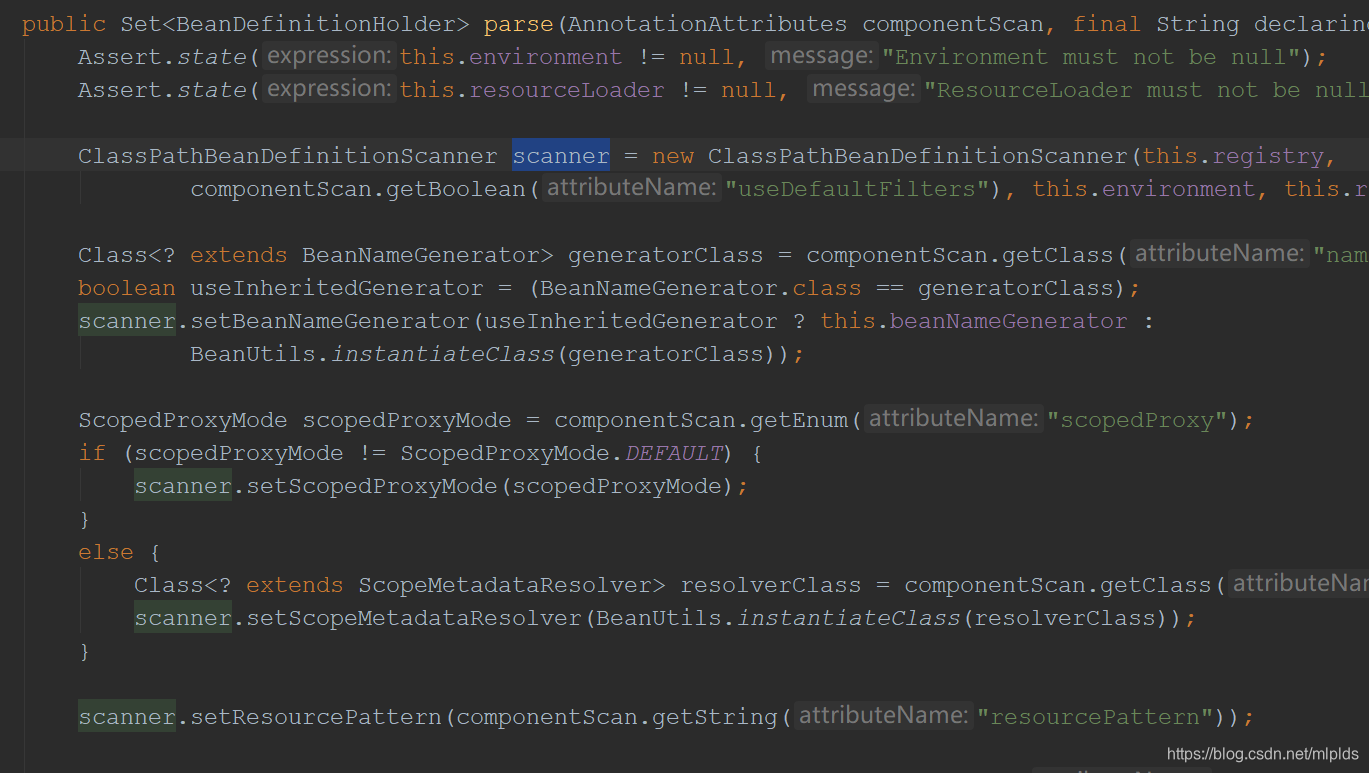The width and height of the screenshot is (1369, 773).
Task: Click the setScopeMetadataResolver method call
Action: (414, 618)
